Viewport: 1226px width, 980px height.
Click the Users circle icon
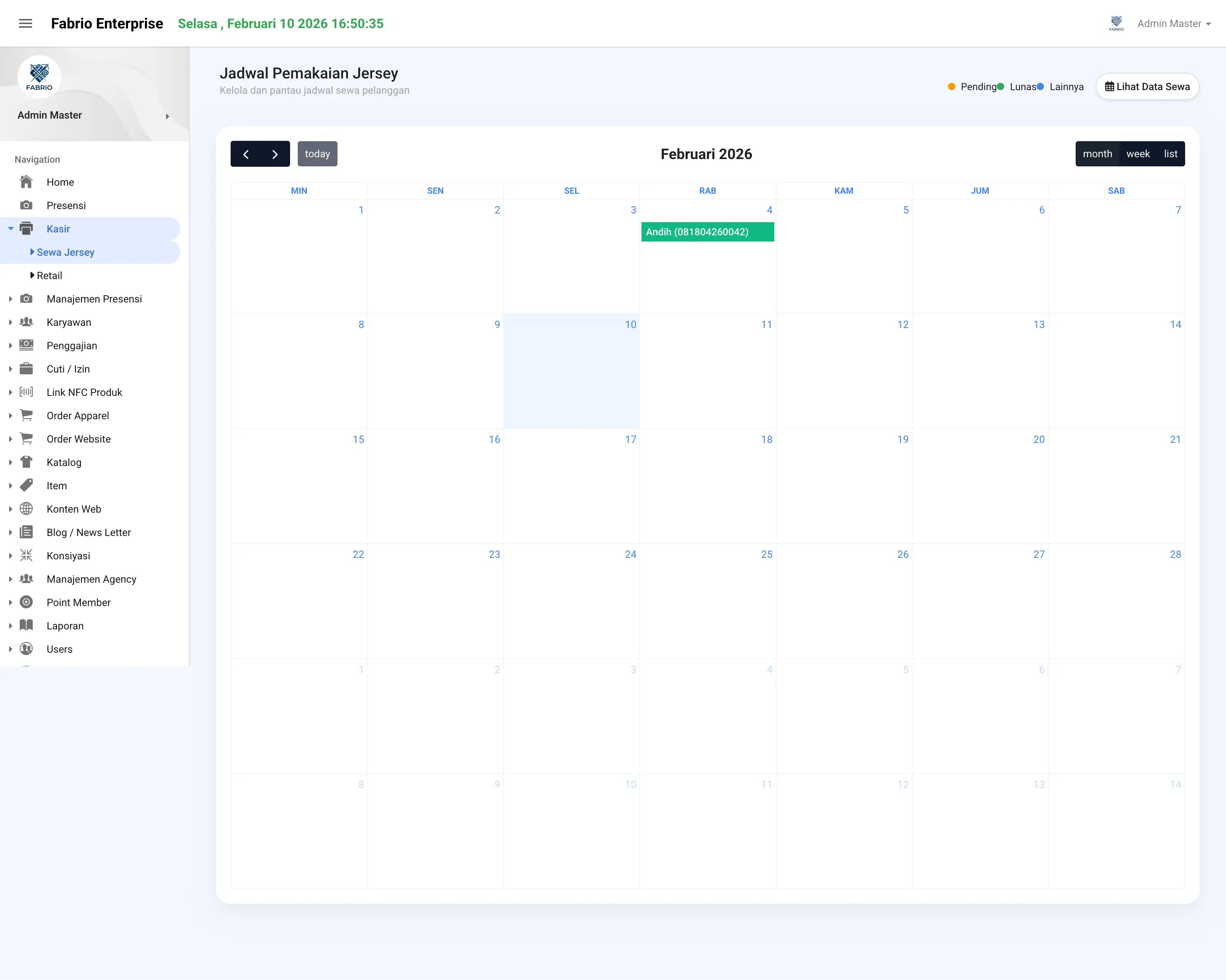click(x=26, y=649)
